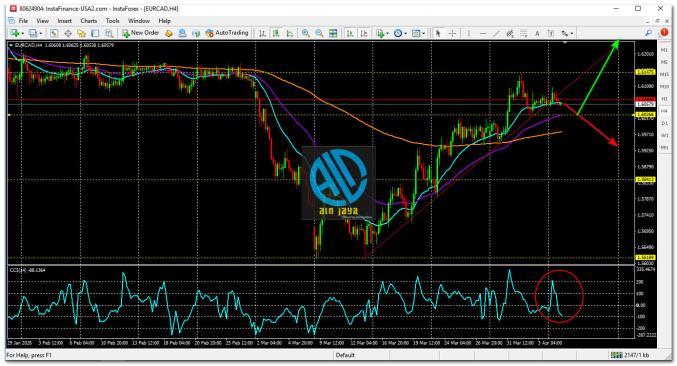Toggle the Market Watch window icon

click(54, 33)
